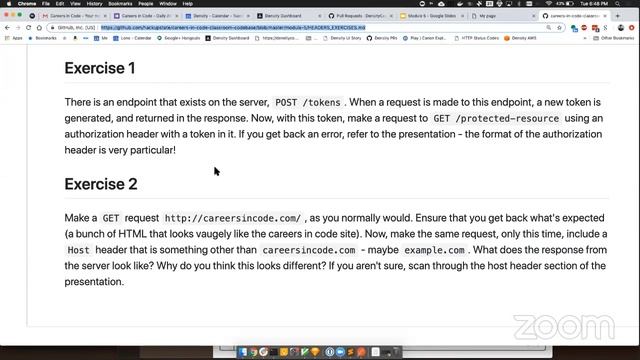Open the Help menu

coord(188,4)
